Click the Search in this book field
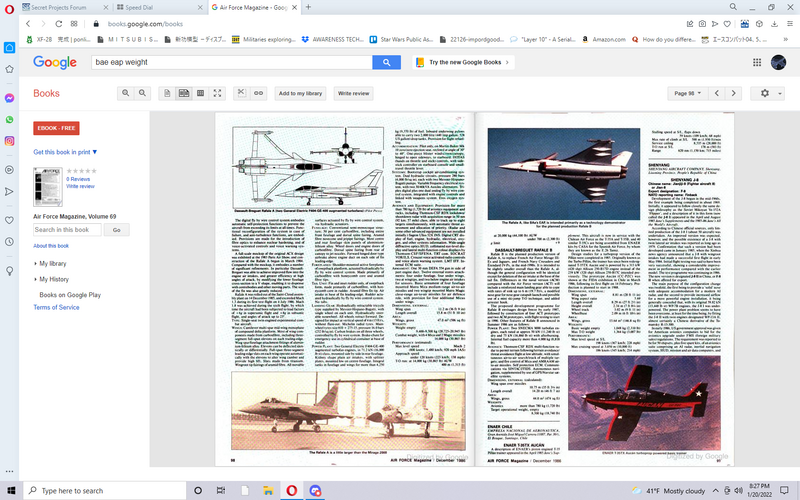The height and width of the screenshot is (500, 800). click(67, 230)
